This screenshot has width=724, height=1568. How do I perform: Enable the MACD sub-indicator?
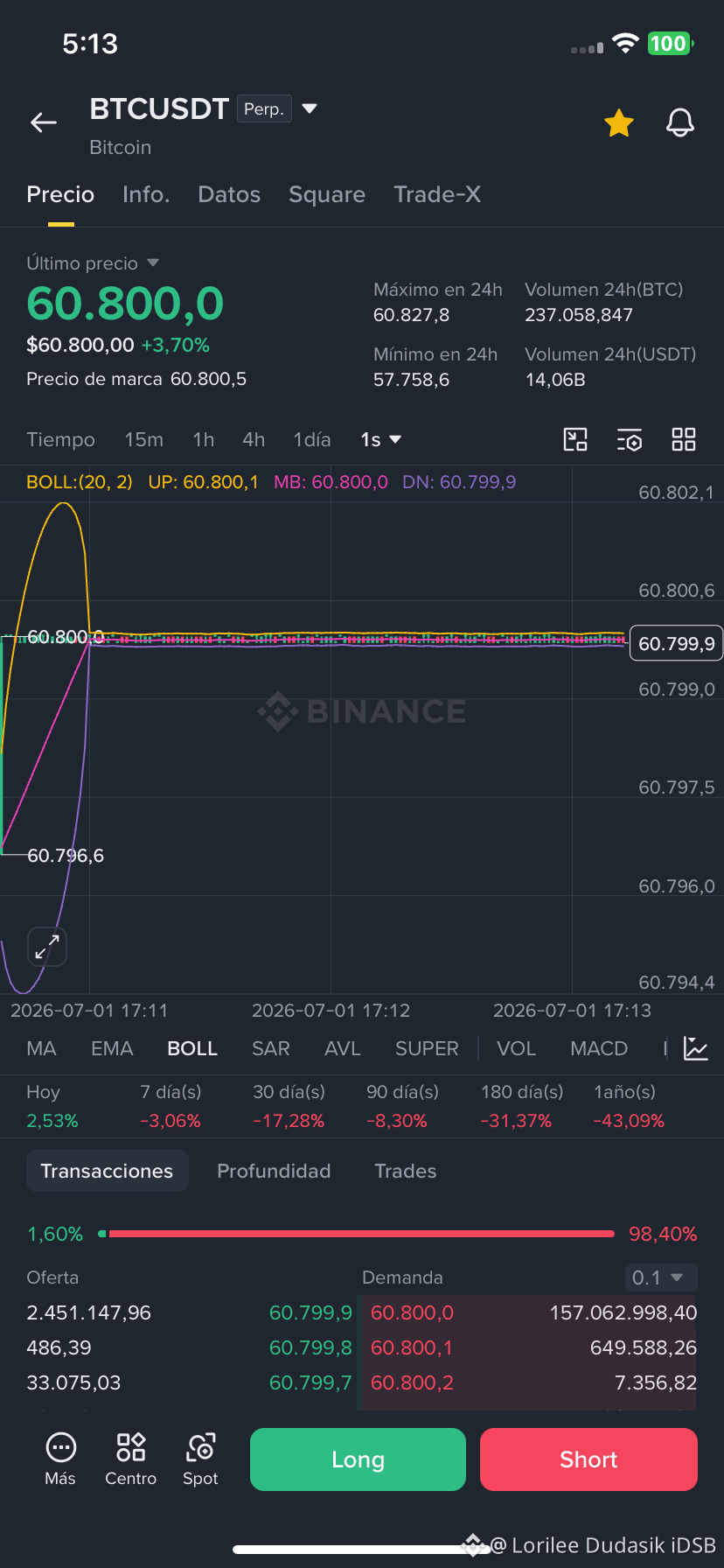tap(599, 1048)
